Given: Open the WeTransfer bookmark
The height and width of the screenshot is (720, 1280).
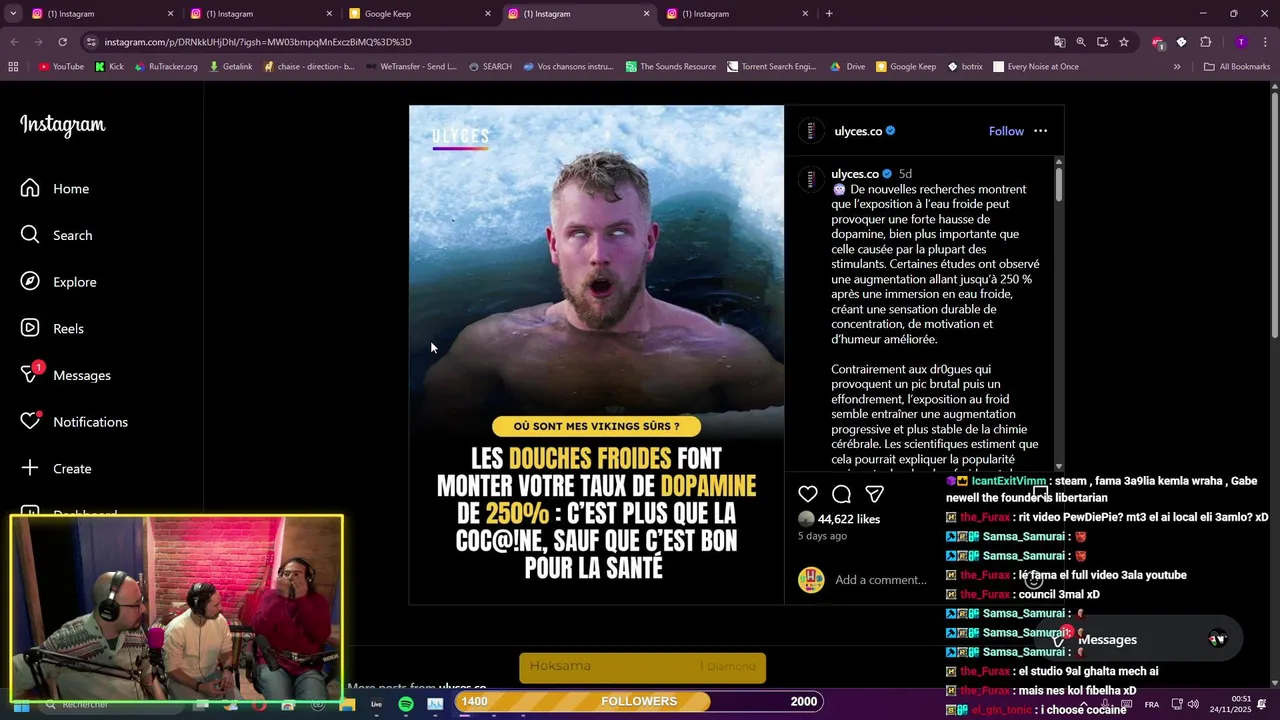Looking at the screenshot, I should (411, 67).
